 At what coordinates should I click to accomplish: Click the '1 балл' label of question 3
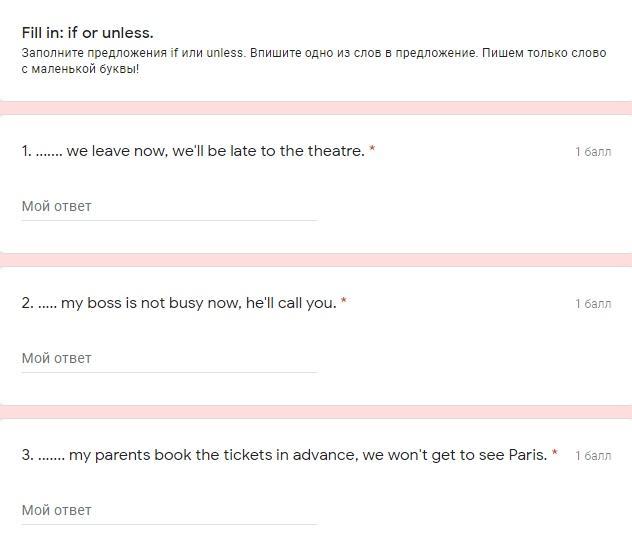(x=593, y=456)
